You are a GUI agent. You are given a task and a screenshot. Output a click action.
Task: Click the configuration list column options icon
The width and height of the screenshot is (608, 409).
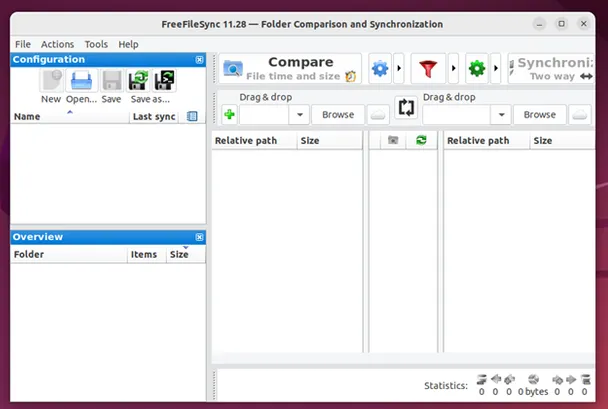tap(192, 116)
